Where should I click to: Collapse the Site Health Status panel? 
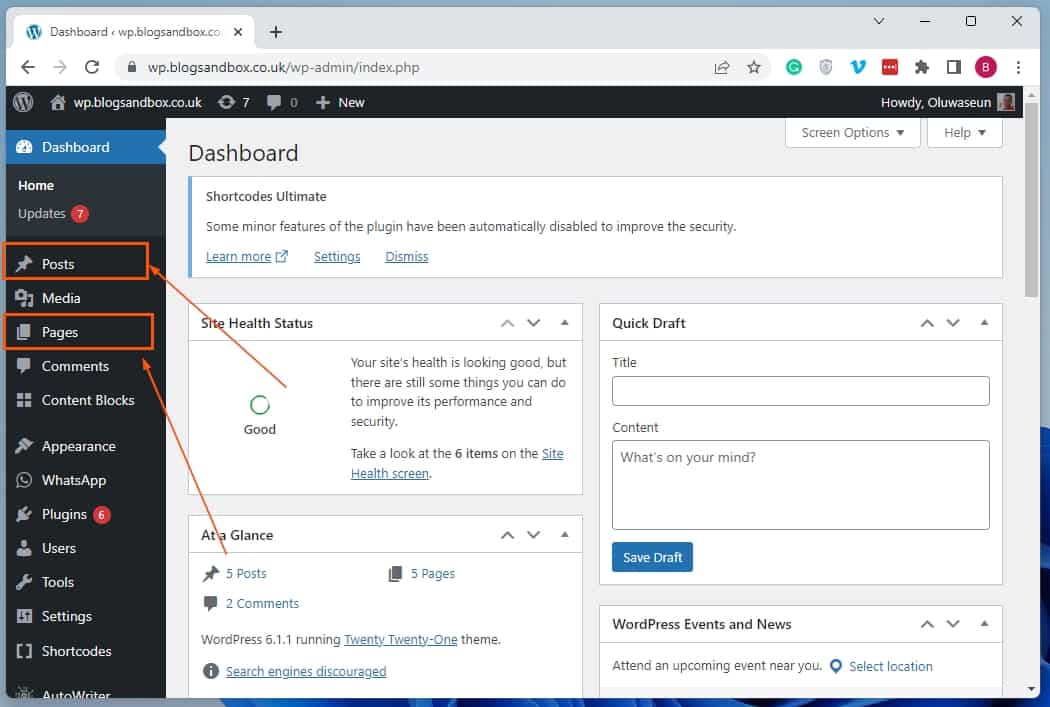click(x=565, y=323)
